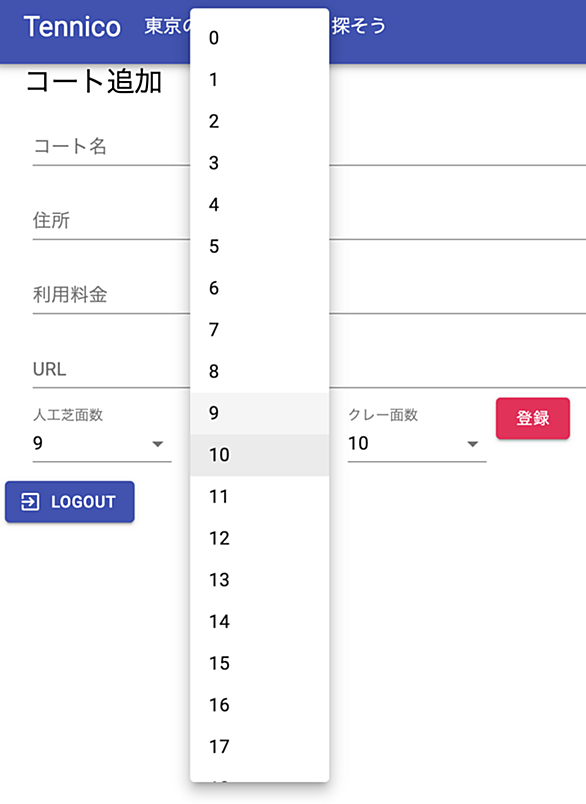Viewport: 586px width, 804px height.
Task: Focus the URL input field
Action: click(309, 369)
